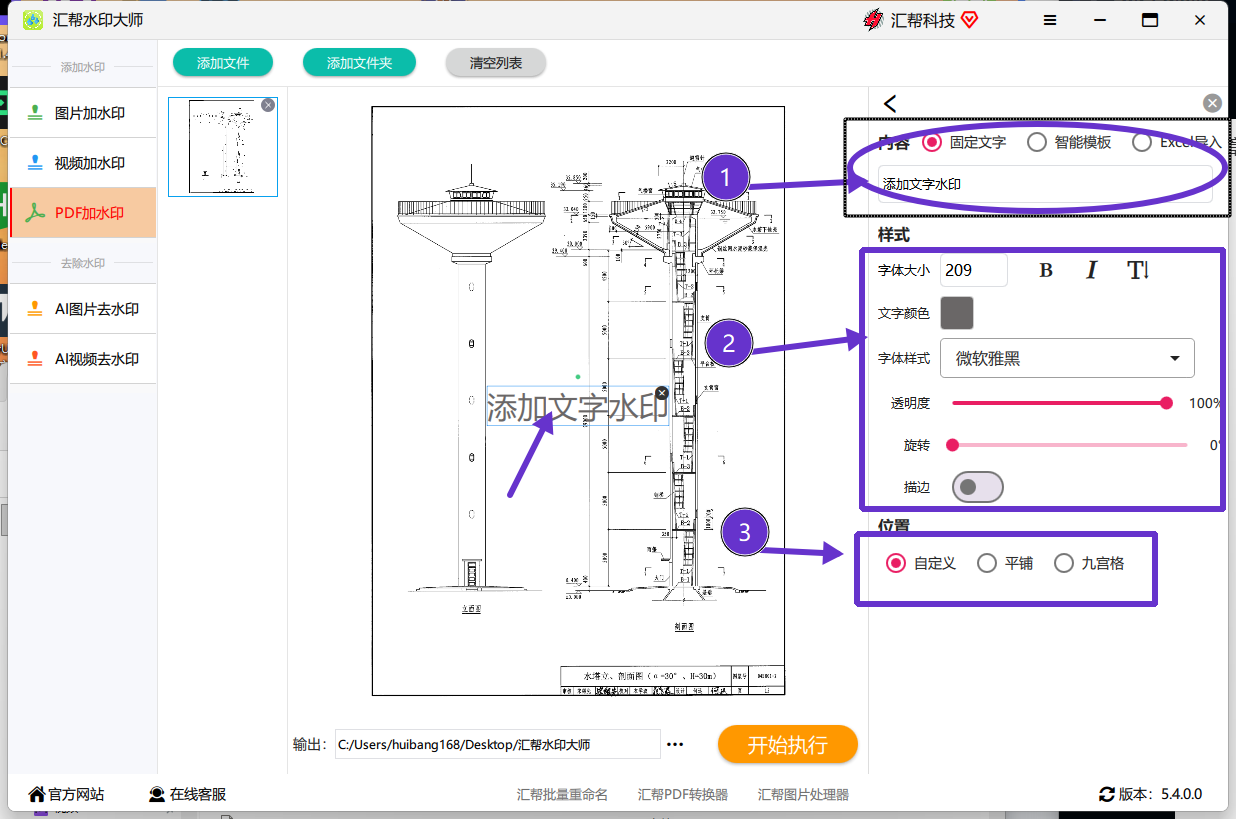Click the 清空列表 button

[496, 63]
